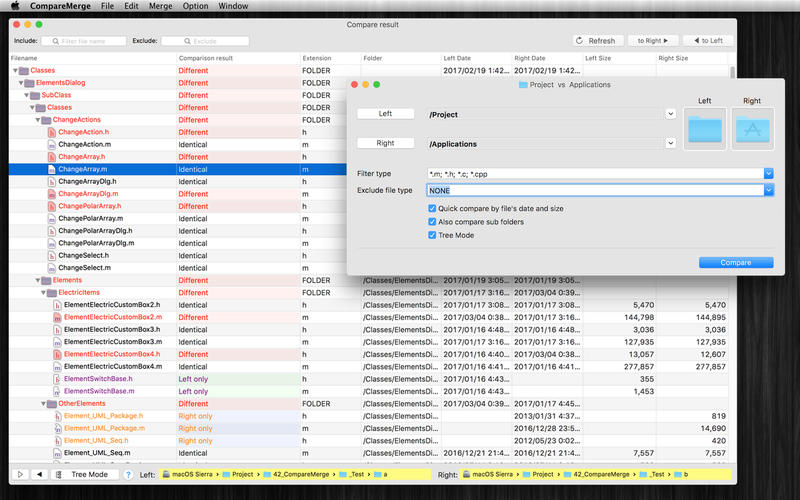The image size is (800, 500).
Task: Click the Left folder button in dialog
Action: (x=385, y=114)
